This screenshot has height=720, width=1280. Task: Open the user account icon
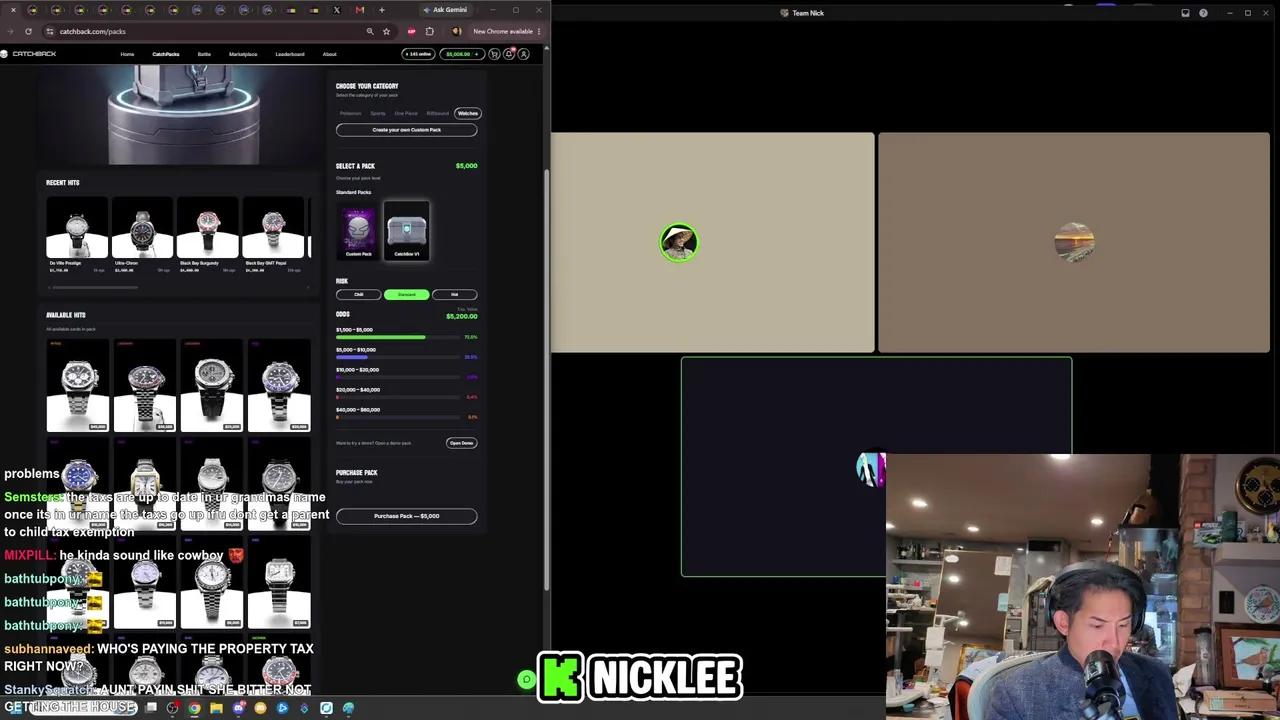[x=523, y=54]
